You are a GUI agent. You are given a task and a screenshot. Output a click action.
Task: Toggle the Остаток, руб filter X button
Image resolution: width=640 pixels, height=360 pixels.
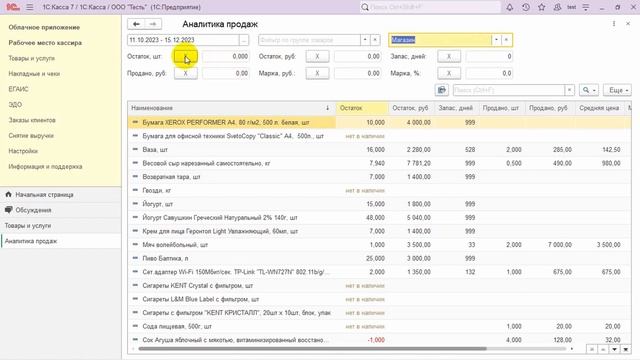[x=317, y=57]
